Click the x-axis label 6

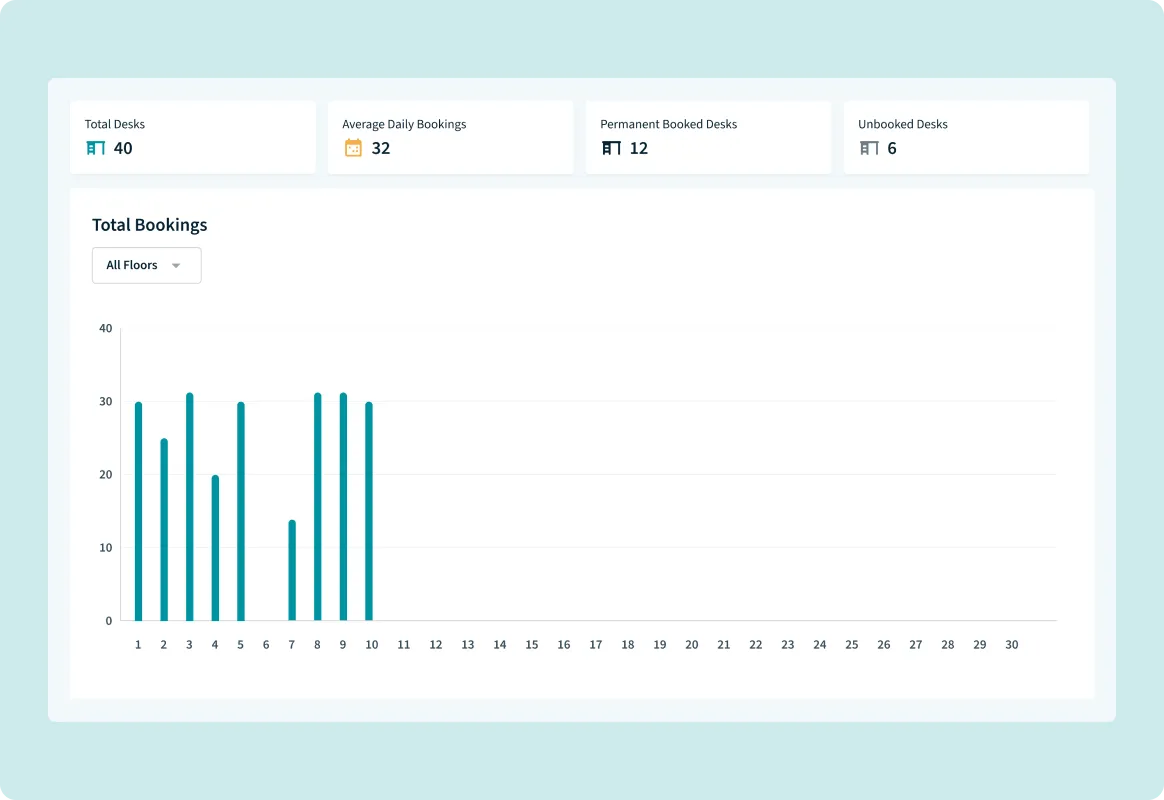tap(266, 645)
